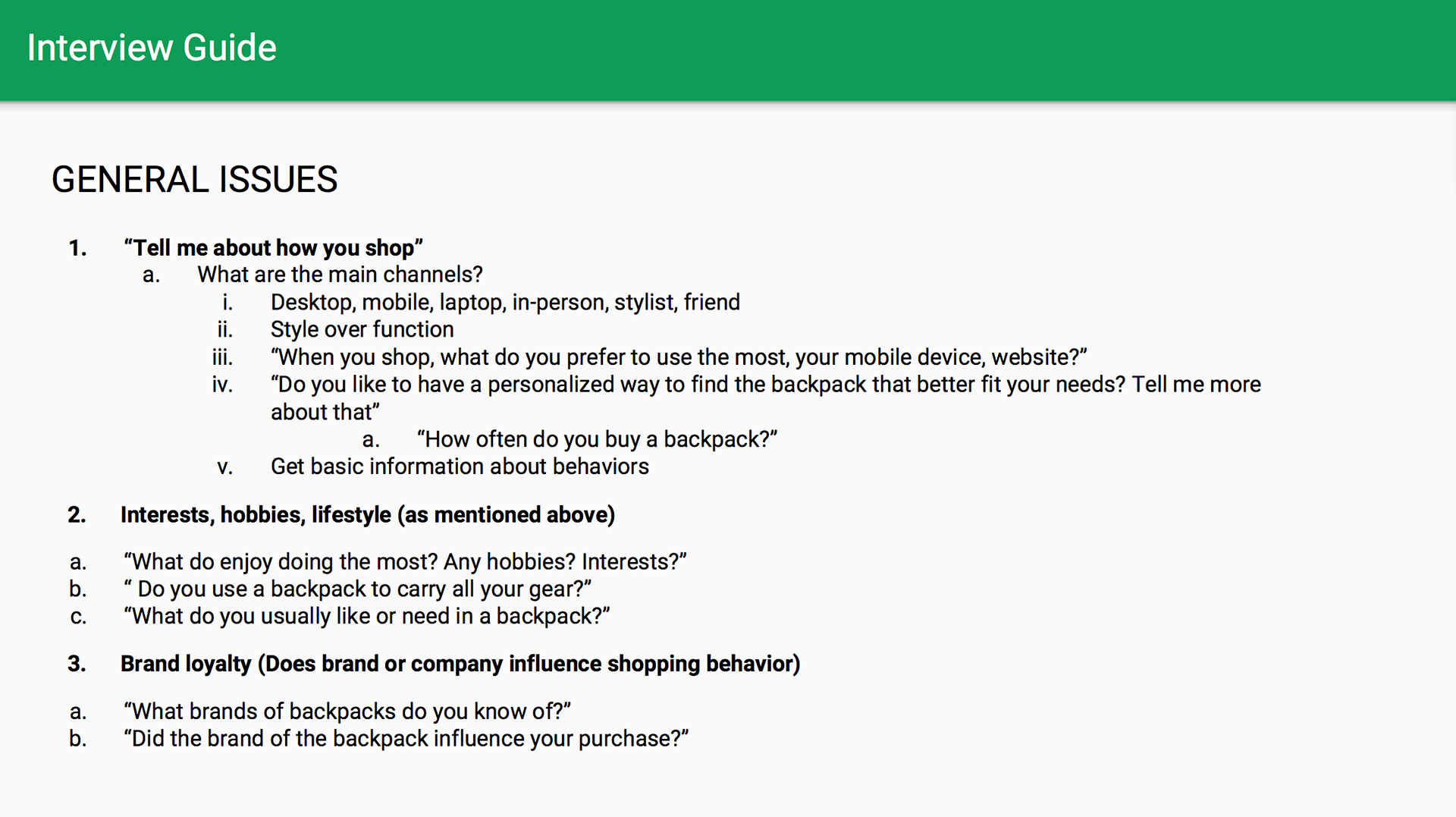Image resolution: width=1456 pixels, height=817 pixels.
Task: Select "Get basic information about behaviors"
Action: 460,467
